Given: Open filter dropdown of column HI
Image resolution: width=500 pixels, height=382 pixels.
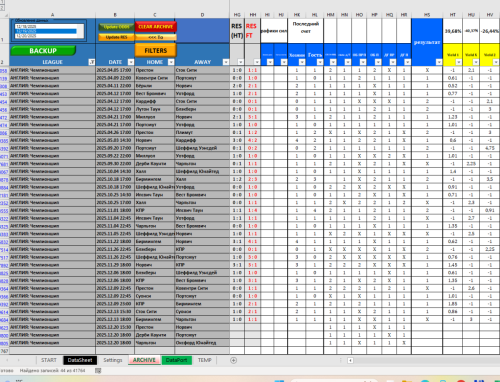Looking at the screenshot, I should (270, 62).
